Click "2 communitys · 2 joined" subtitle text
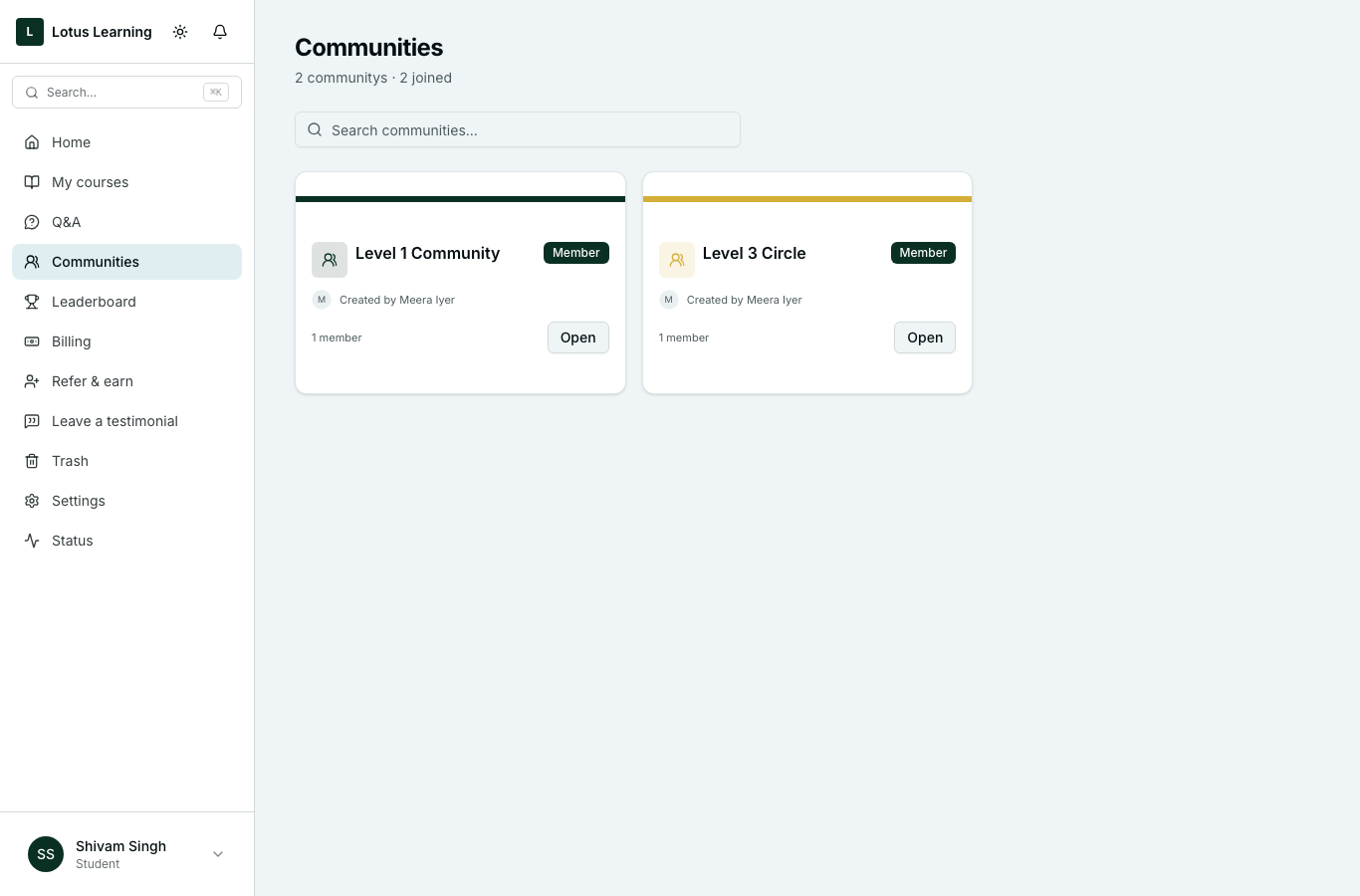Viewport: 1360px width, 896px height. point(373,78)
